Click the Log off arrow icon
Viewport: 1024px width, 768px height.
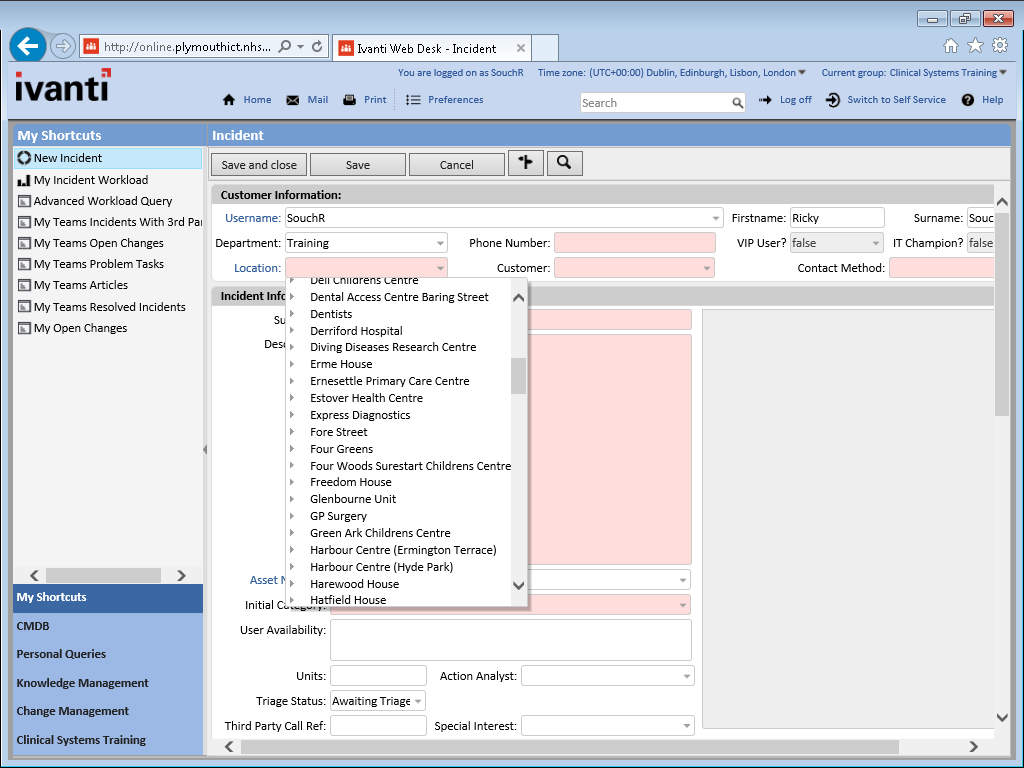(765, 100)
